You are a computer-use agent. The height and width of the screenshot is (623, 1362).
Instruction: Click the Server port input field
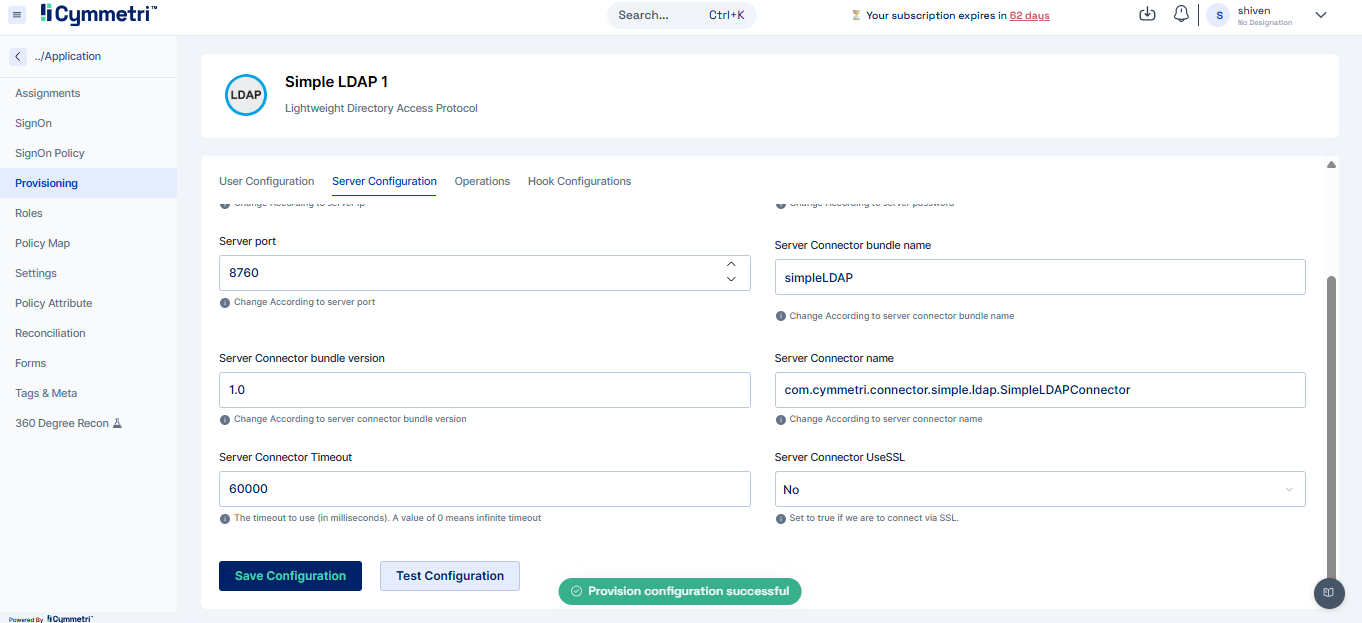[484, 273]
